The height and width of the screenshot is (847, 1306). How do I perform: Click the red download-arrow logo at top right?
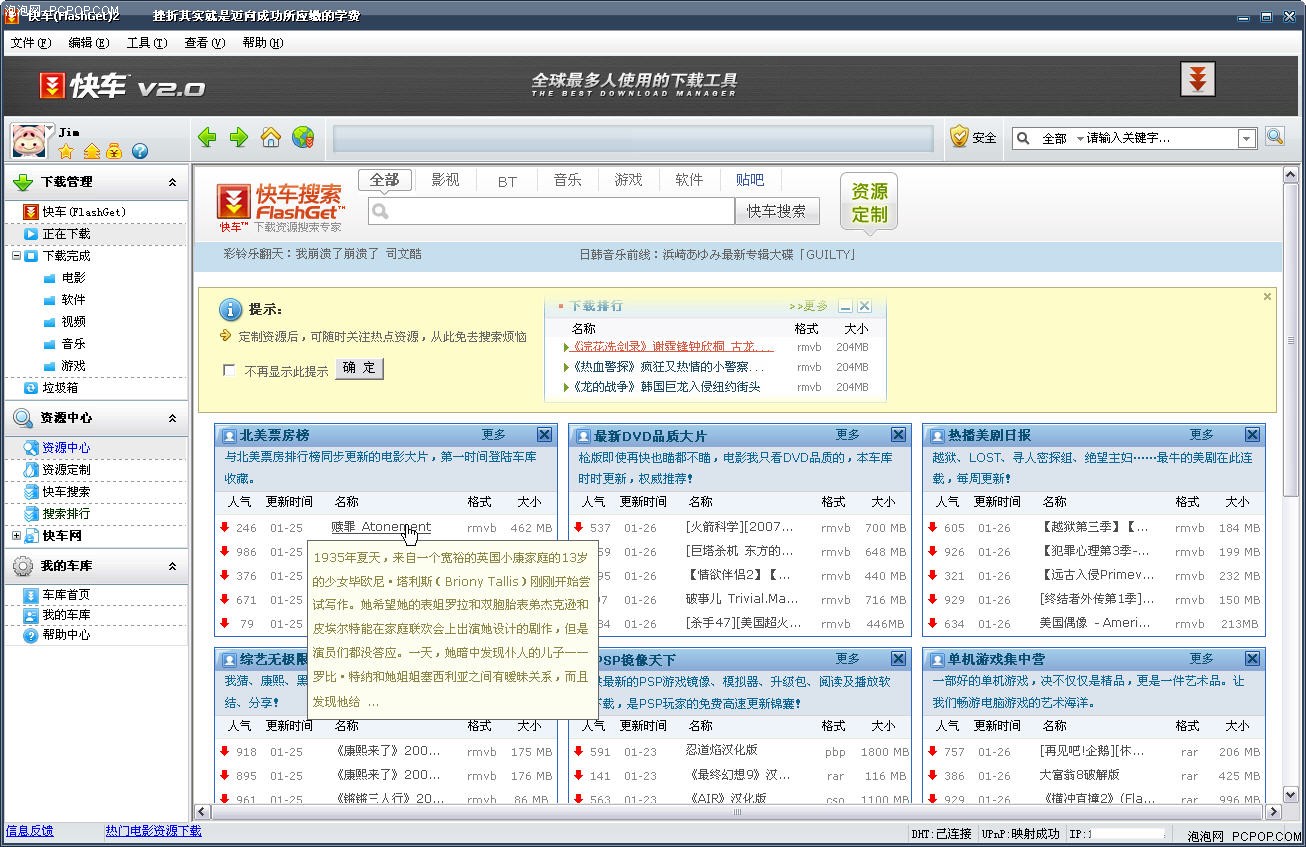[x=1197, y=79]
